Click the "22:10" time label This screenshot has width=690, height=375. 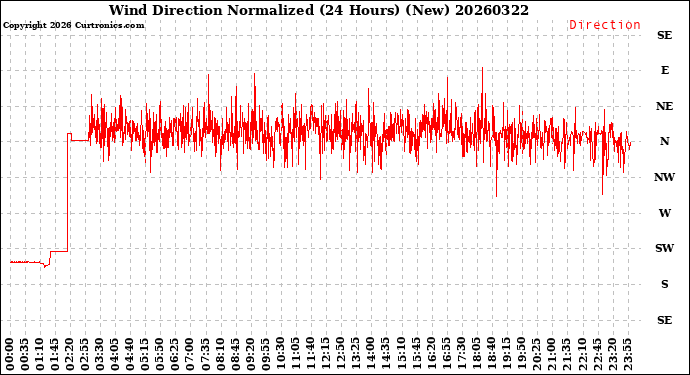click(582, 354)
